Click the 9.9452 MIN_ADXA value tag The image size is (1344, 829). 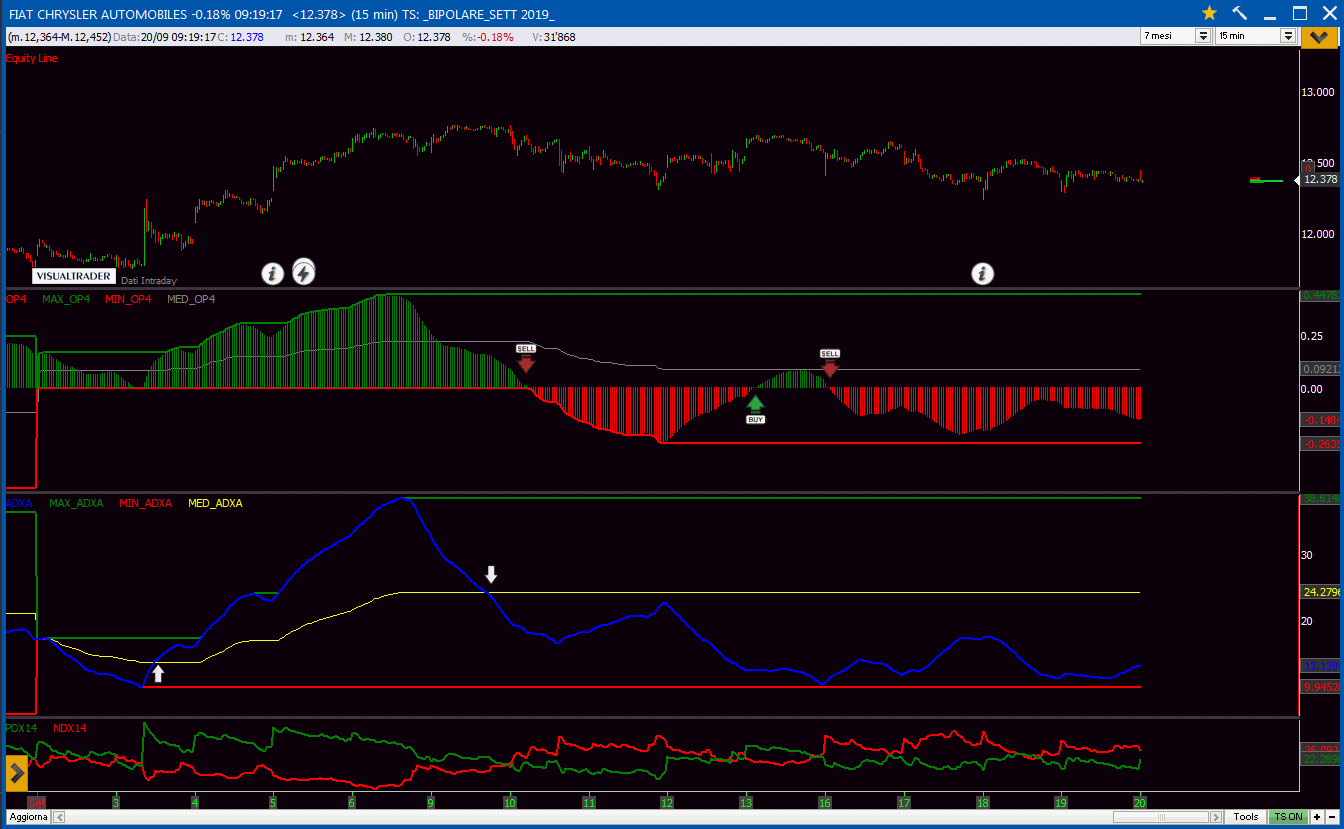[1320, 687]
